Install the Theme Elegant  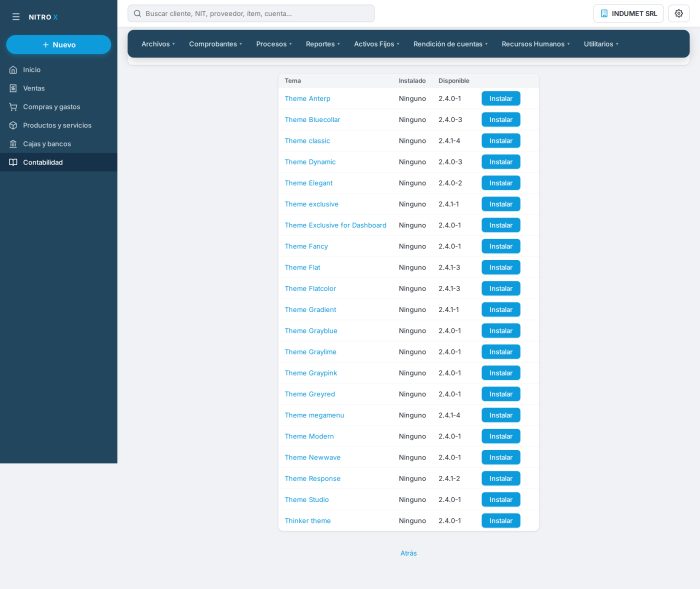[500, 183]
